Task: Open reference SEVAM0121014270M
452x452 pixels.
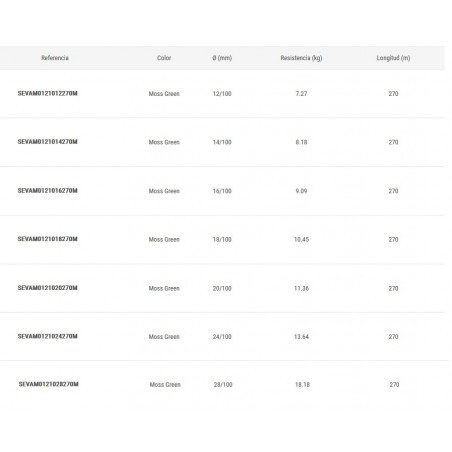Action: pyautogui.click(x=48, y=142)
